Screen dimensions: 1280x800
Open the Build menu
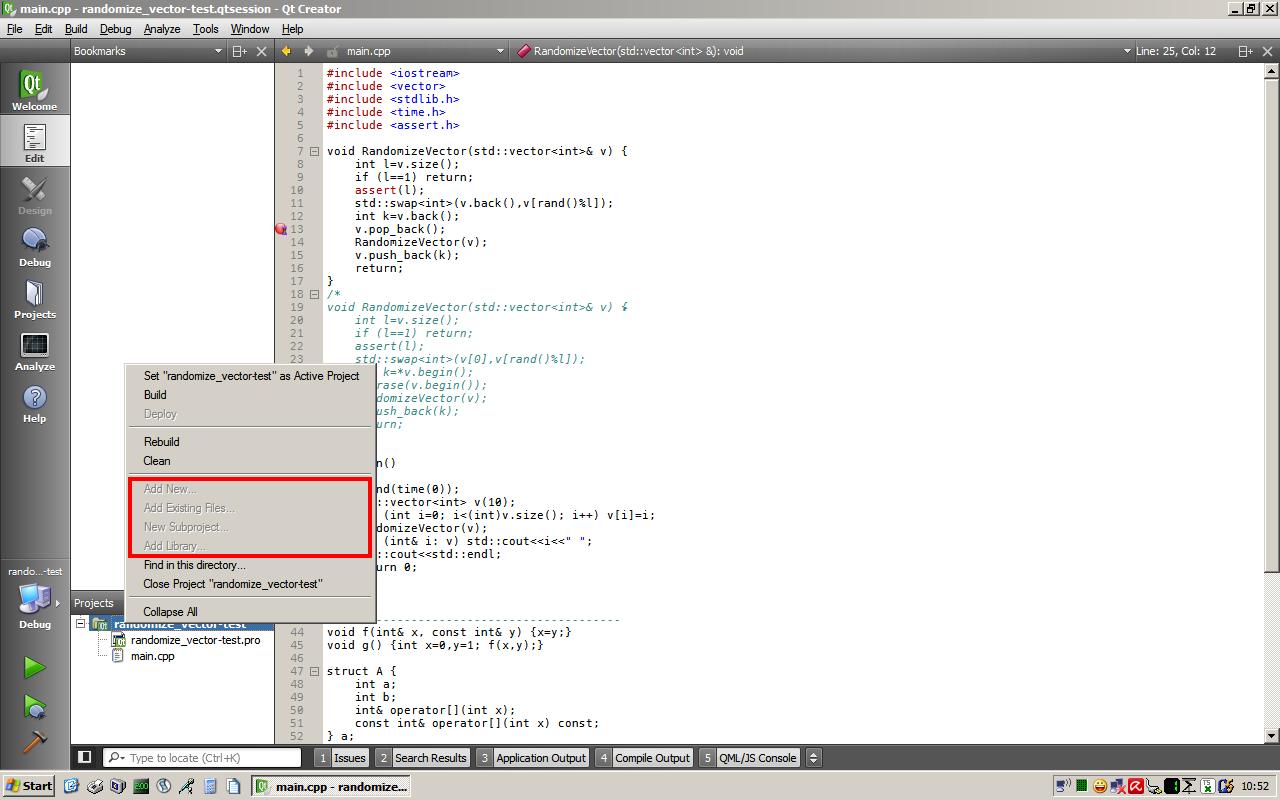pos(76,29)
